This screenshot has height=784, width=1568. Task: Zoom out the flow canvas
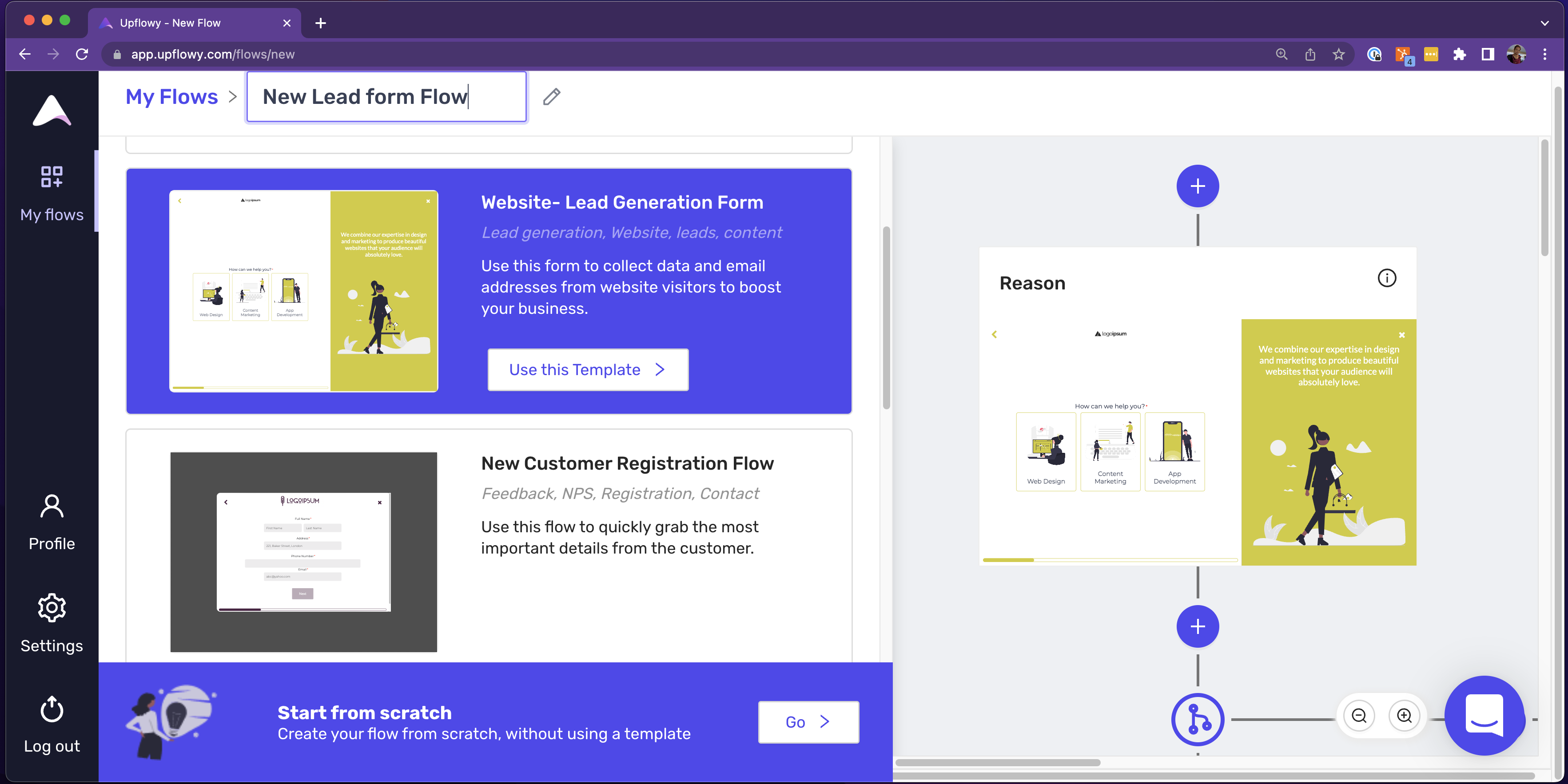click(1359, 716)
